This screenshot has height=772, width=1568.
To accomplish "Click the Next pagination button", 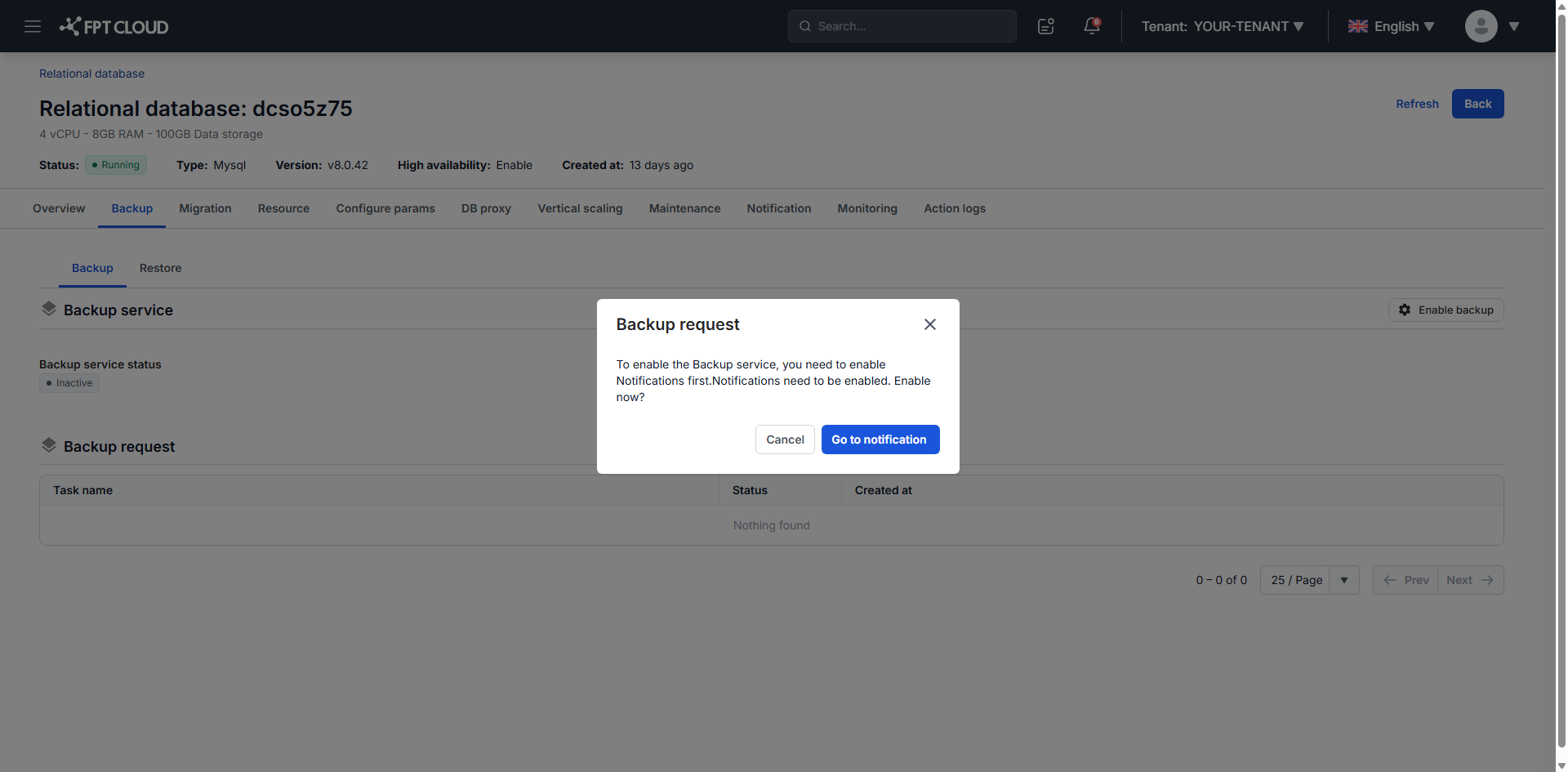I will coord(1470,580).
